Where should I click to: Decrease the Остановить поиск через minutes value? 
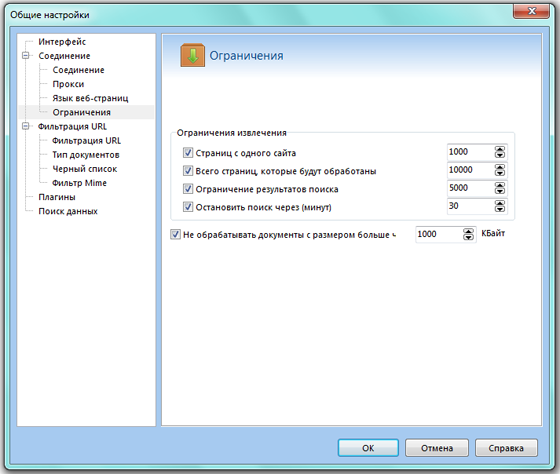pos(500,209)
